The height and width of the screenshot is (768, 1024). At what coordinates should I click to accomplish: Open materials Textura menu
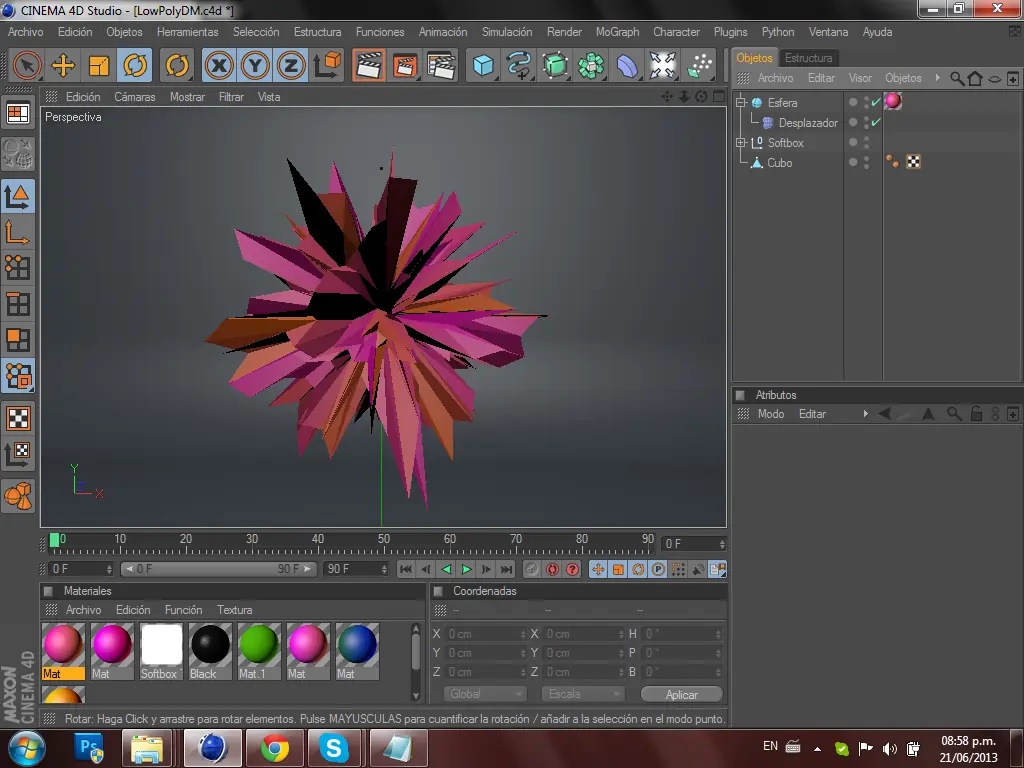[234, 610]
